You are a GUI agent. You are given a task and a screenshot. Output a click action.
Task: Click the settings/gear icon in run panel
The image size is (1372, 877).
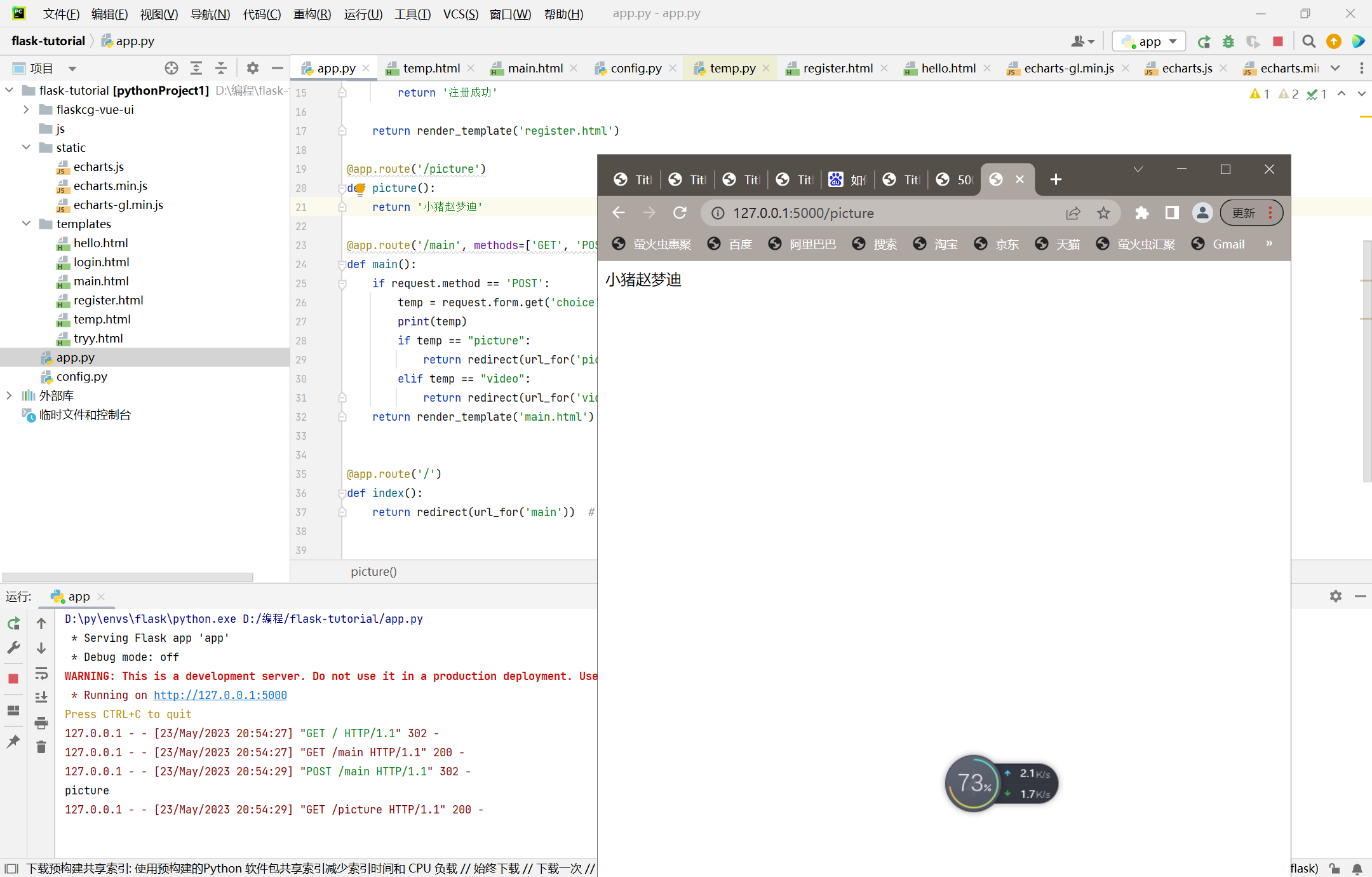click(x=1336, y=595)
